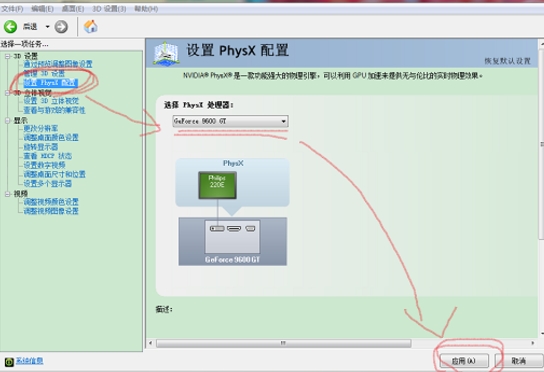The height and width of the screenshot is (372, 544).
Task: Collapse the 3D 设置 tree node
Action: (7, 56)
